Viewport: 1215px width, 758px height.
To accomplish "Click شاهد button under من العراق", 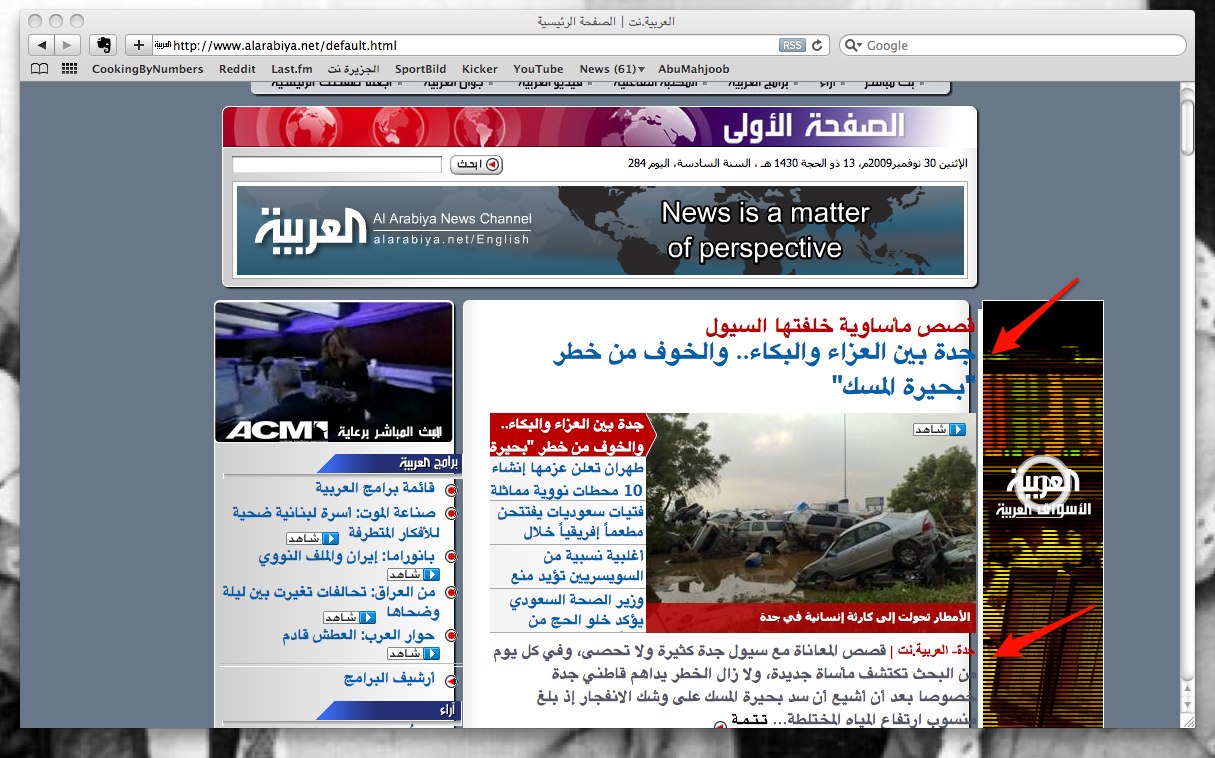I will tap(351, 617).
